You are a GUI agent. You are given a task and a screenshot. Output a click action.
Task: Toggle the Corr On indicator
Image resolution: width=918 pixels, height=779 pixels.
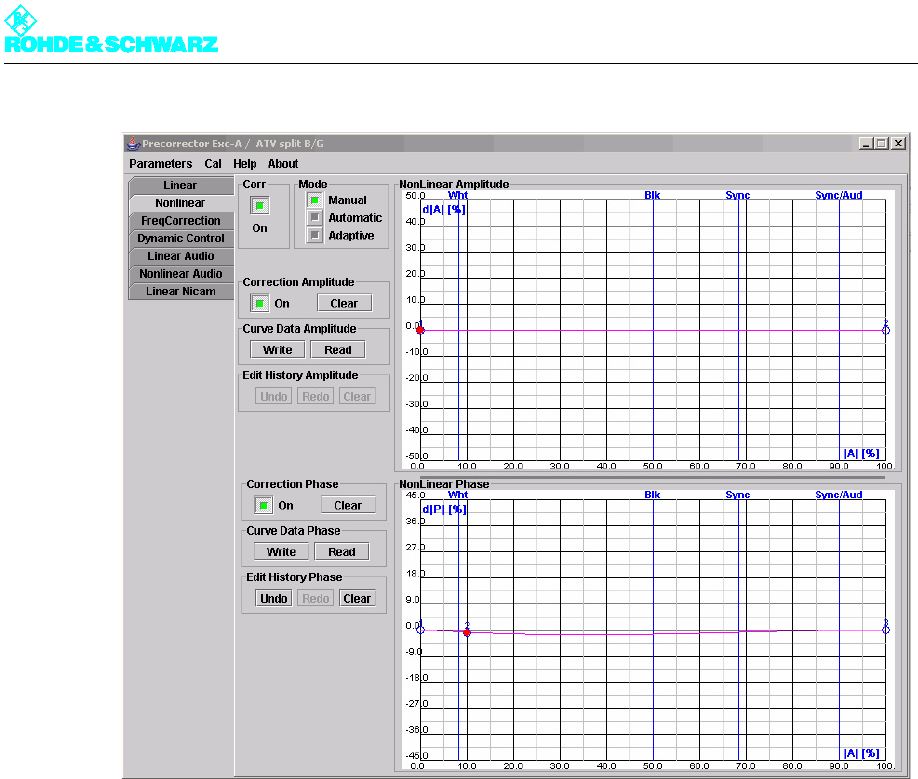[x=260, y=206]
